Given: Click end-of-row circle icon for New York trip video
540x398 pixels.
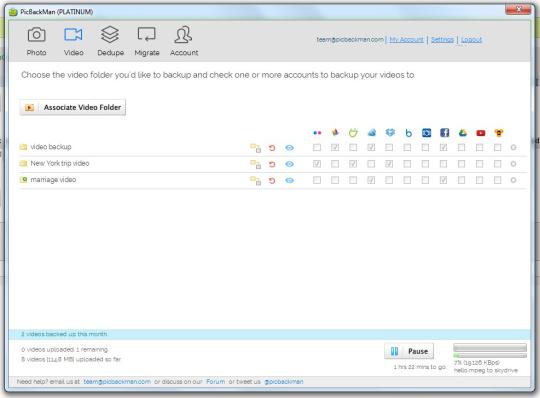Looking at the screenshot, I should coord(513,164).
